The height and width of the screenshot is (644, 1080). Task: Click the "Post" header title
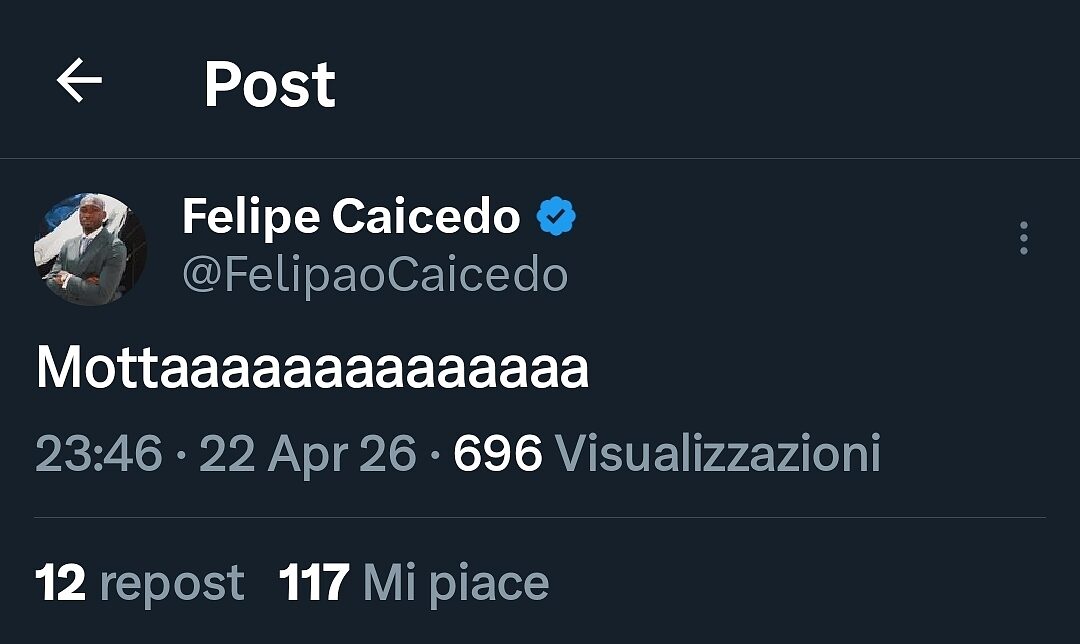tap(269, 84)
